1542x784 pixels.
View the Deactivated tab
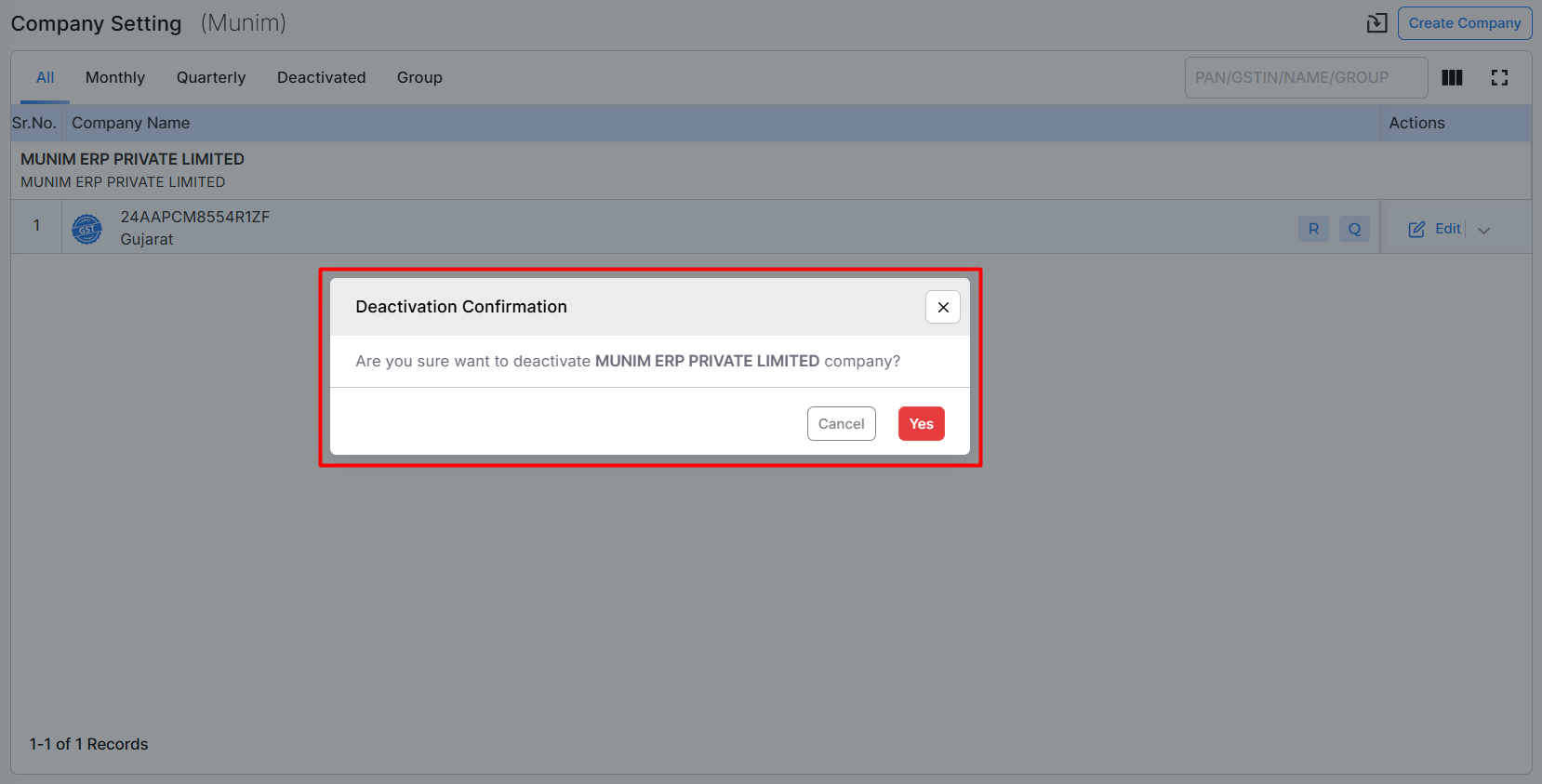(x=321, y=78)
